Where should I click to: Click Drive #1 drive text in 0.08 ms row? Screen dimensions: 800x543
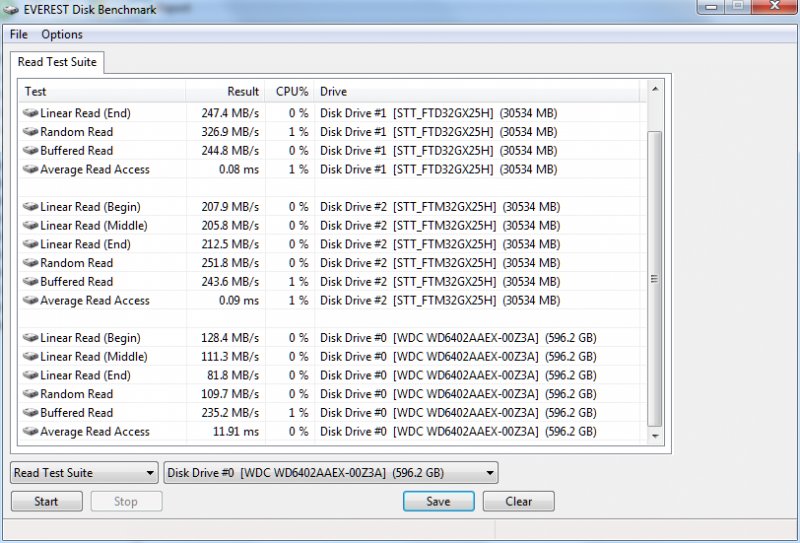[x=438, y=169]
